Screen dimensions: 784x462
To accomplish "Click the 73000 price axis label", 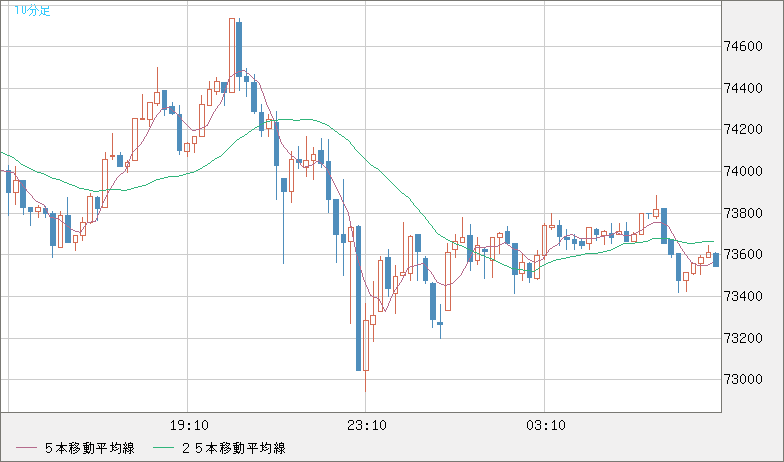I will pyautogui.click(x=744, y=380).
